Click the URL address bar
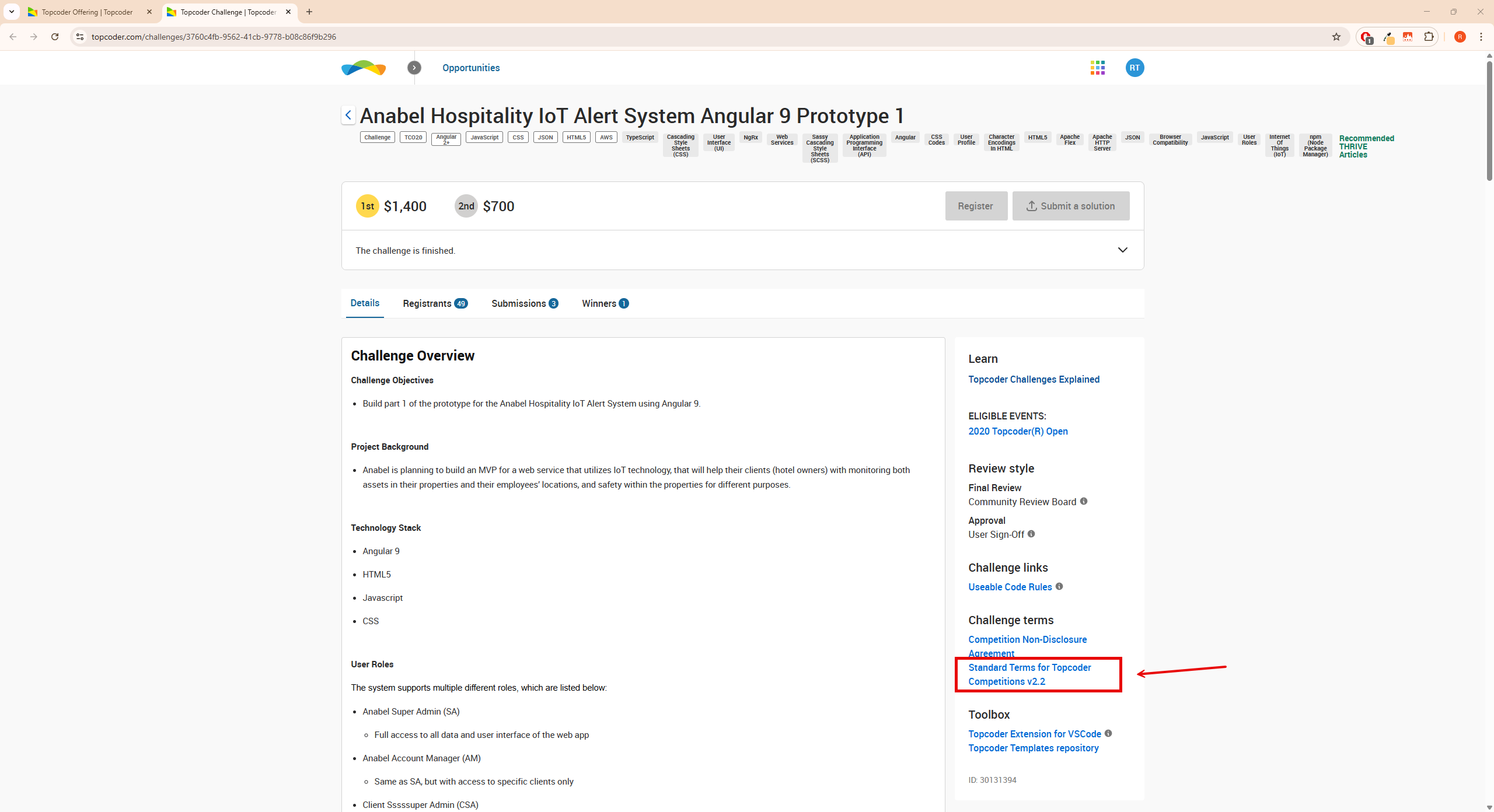The image size is (1494, 812). (700, 37)
